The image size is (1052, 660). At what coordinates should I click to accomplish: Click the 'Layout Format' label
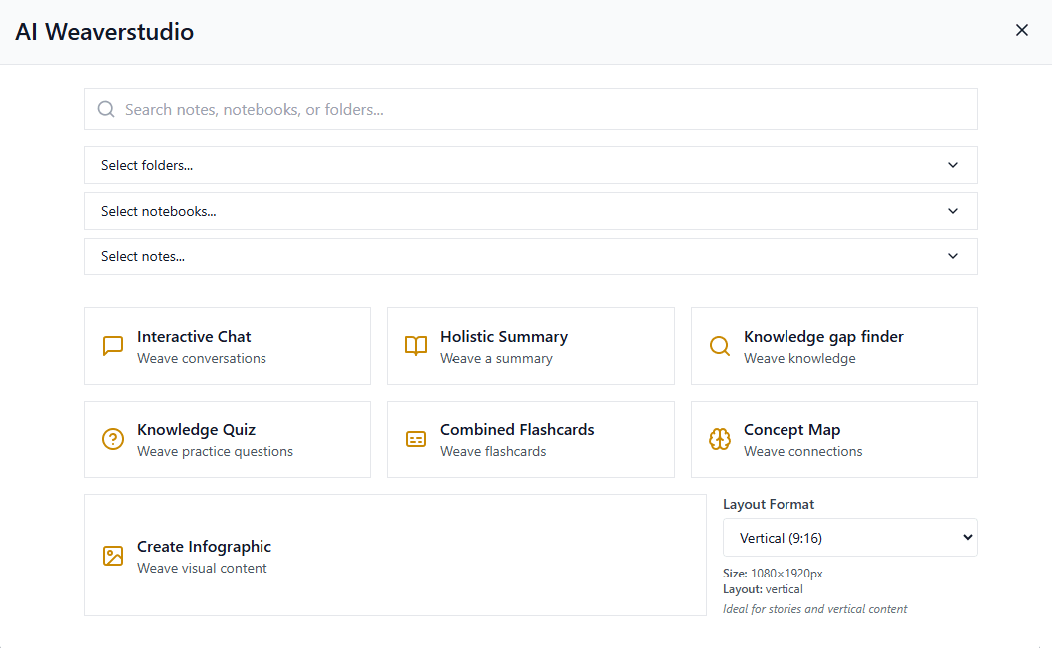768,504
